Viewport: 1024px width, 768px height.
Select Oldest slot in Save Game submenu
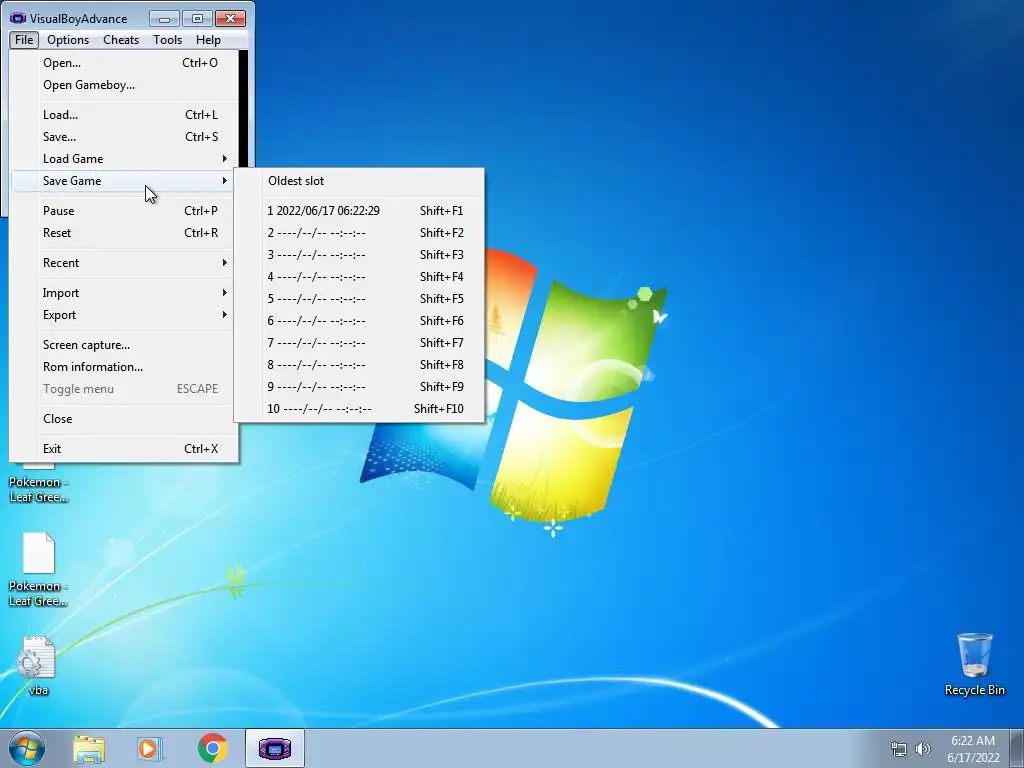pyautogui.click(x=359, y=181)
